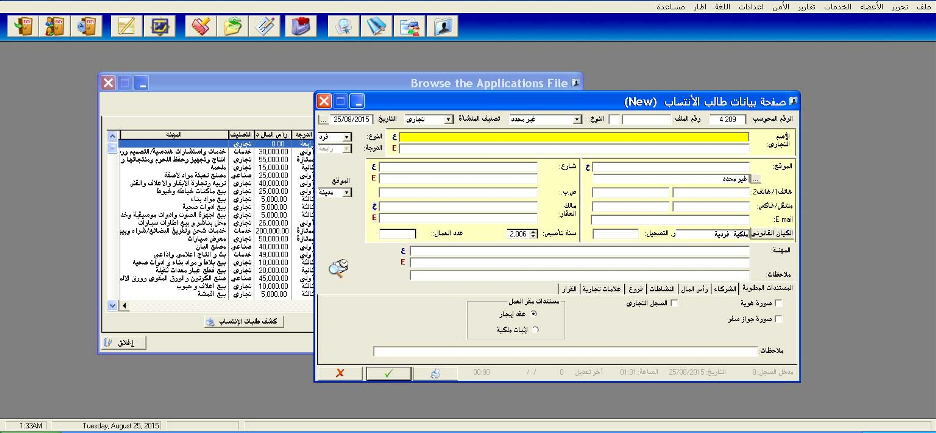Click the red mailbox toolbar icon
This screenshot has height=433, width=936.
point(302,27)
